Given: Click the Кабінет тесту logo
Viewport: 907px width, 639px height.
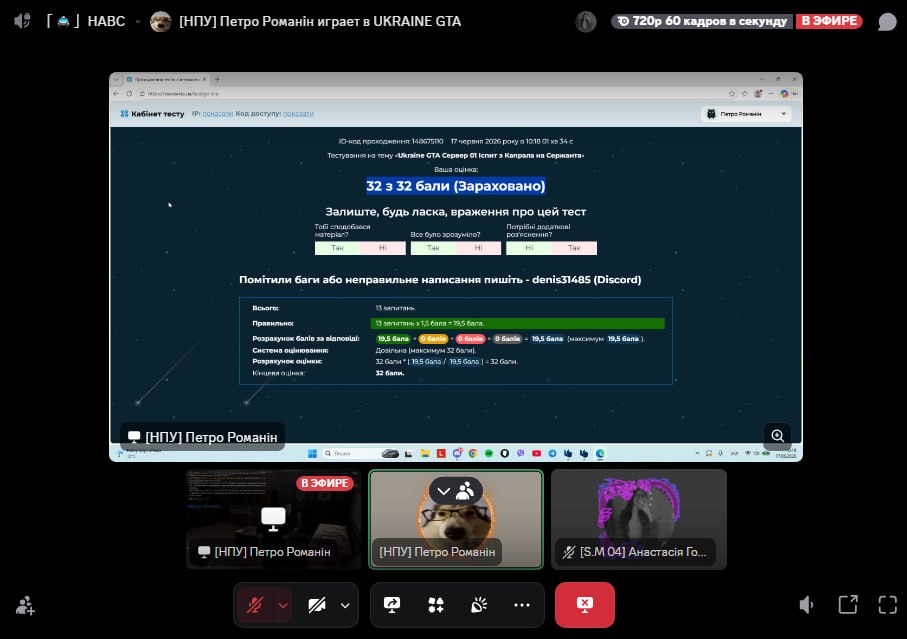Looking at the screenshot, I should click(152, 114).
